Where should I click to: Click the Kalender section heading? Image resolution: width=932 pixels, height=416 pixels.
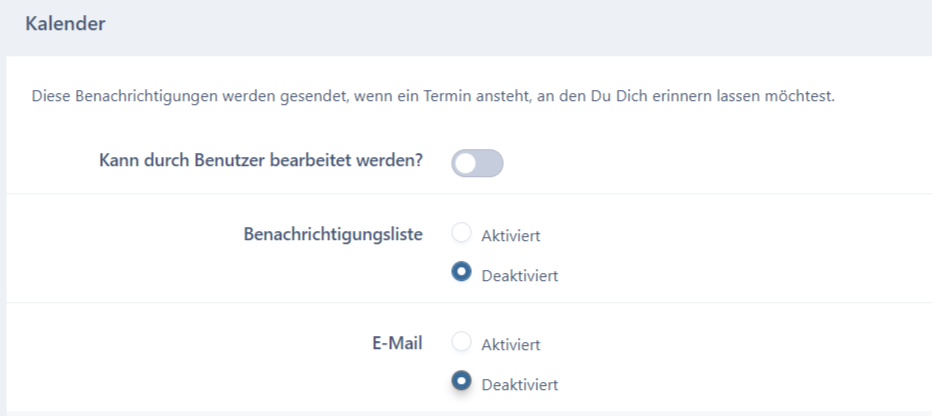coord(65,24)
